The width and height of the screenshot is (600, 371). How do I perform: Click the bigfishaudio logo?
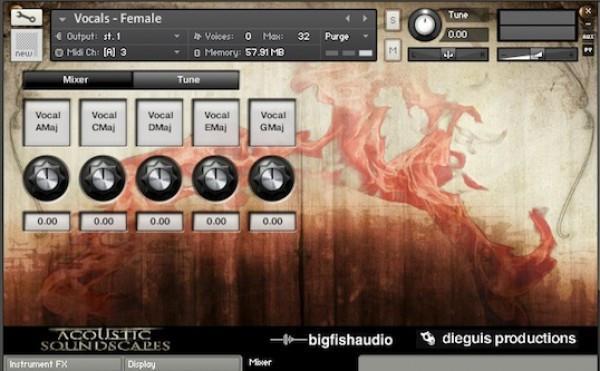[x=331, y=340]
